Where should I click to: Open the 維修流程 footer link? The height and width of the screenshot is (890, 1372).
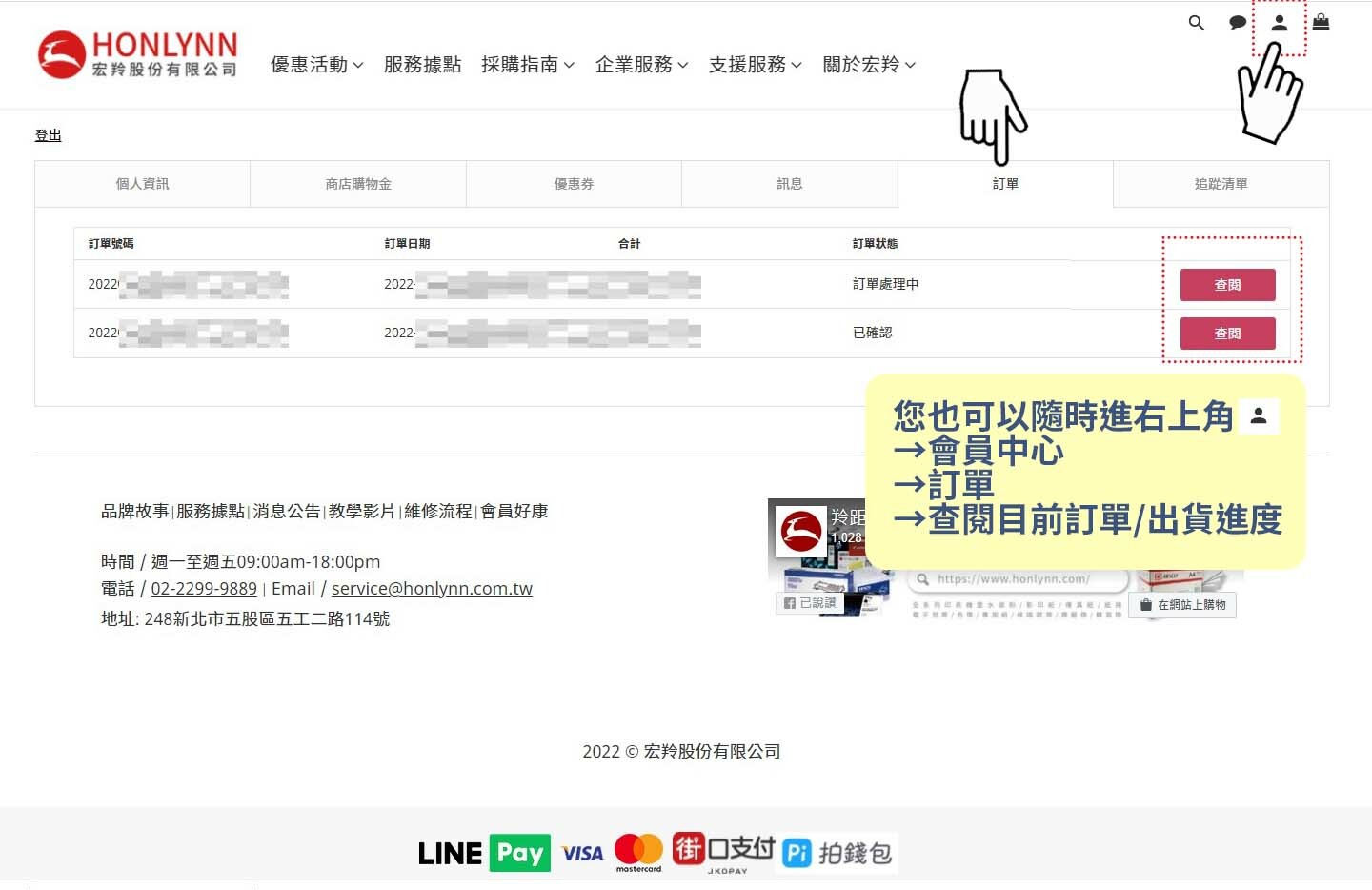tap(438, 512)
